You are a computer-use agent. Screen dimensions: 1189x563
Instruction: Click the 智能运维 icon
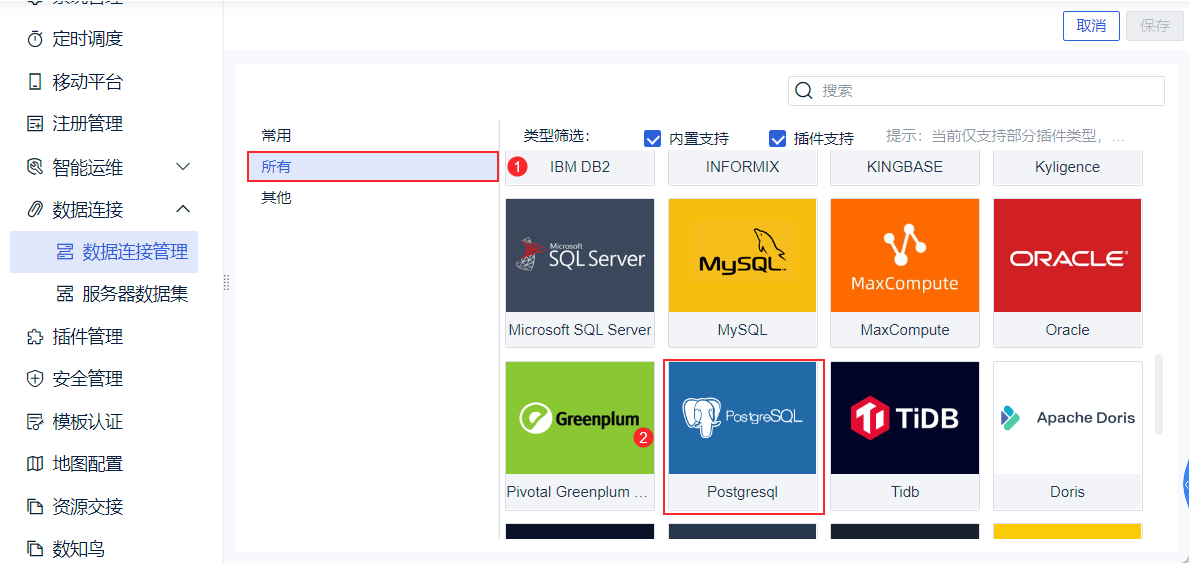pyautogui.click(x=35, y=166)
